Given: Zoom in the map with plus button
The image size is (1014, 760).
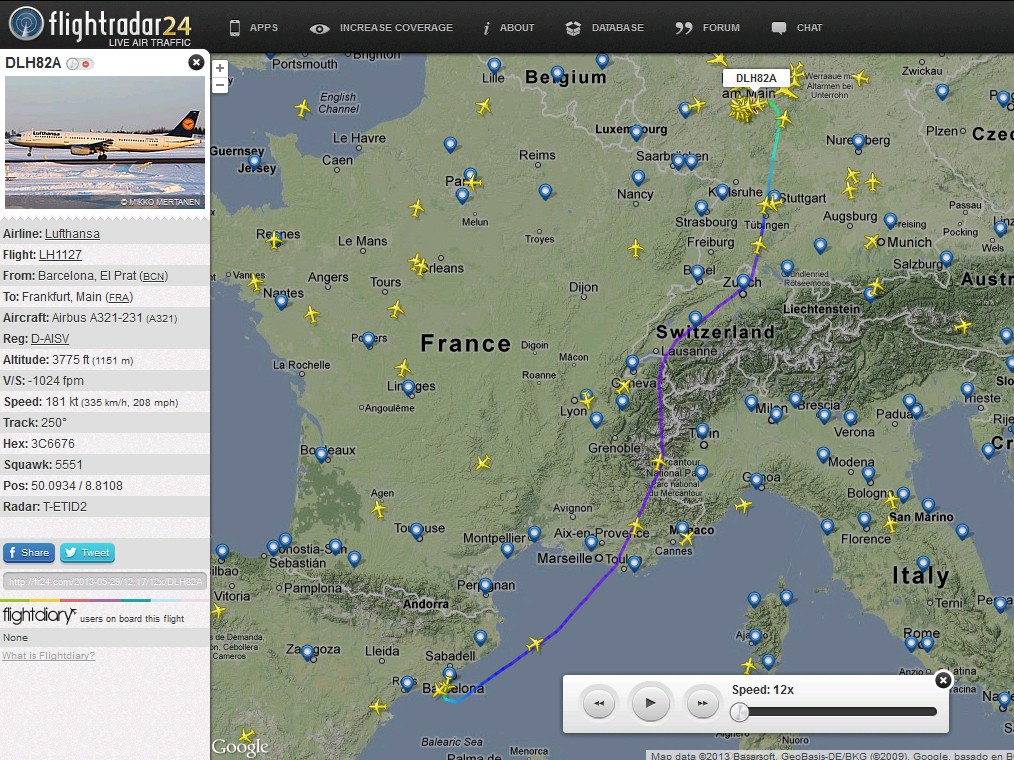Looking at the screenshot, I should click(x=220, y=69).
